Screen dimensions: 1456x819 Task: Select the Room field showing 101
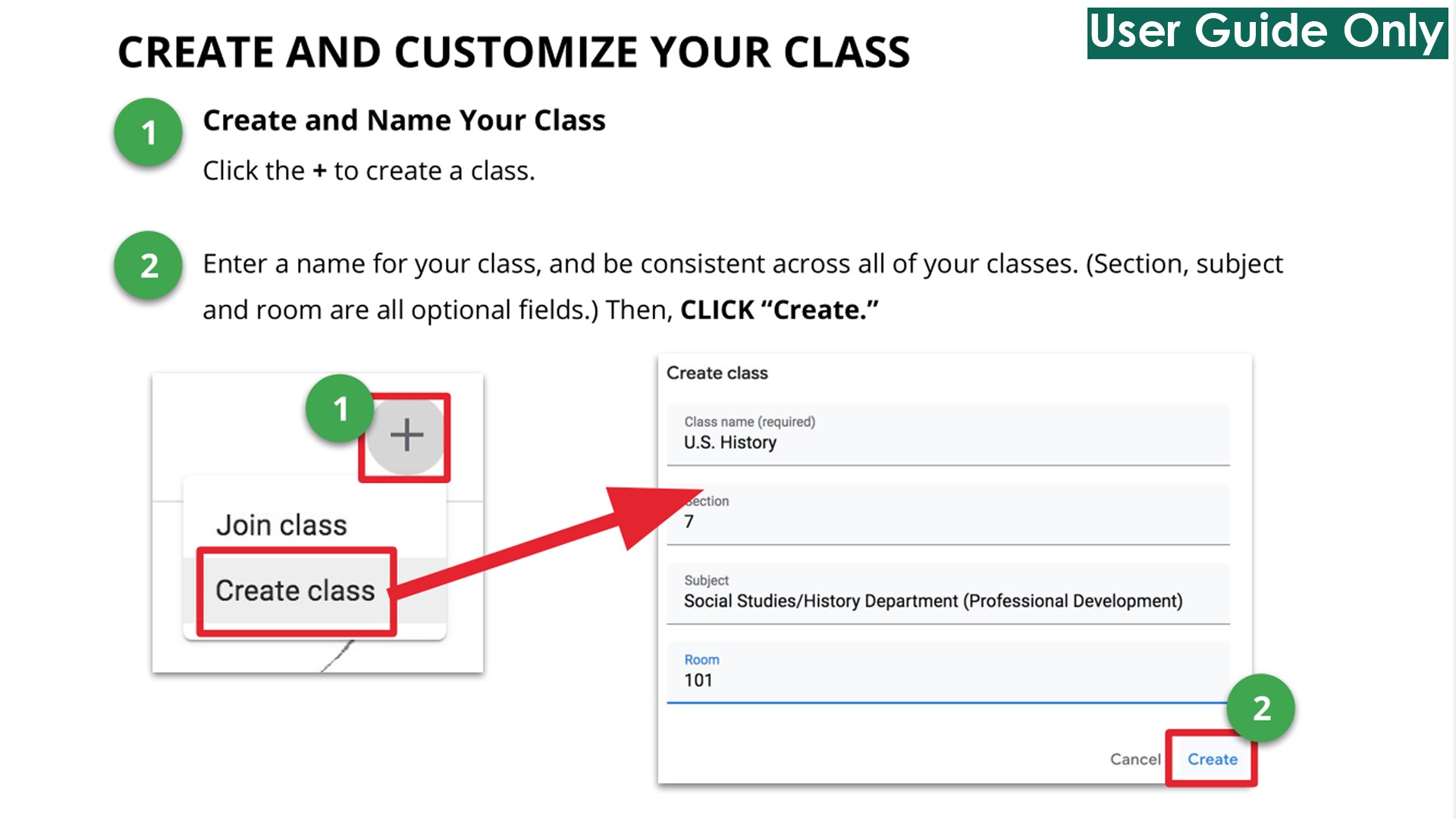[x=948, y=673]
